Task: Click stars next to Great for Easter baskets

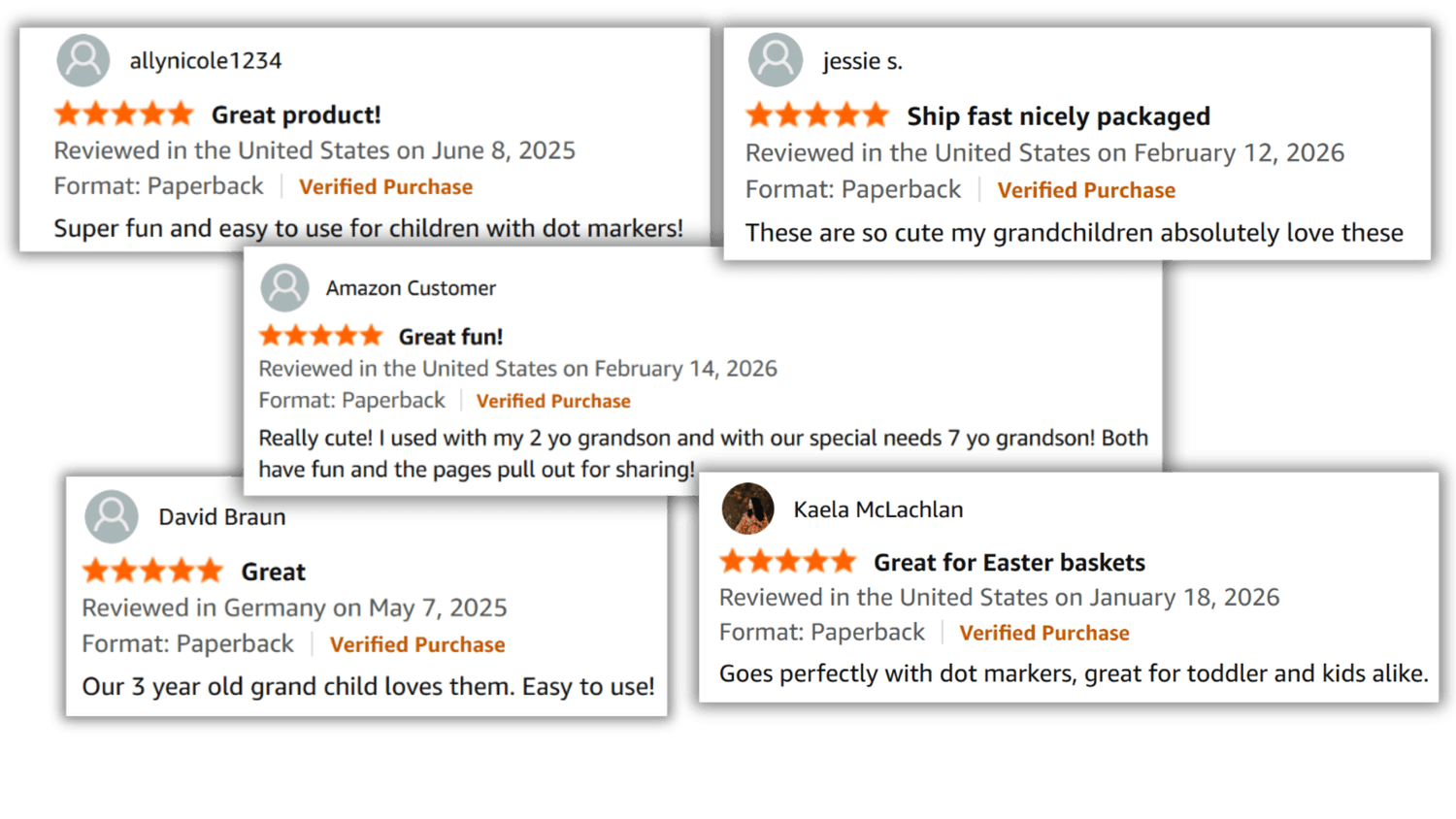Action: click(788, 562)
